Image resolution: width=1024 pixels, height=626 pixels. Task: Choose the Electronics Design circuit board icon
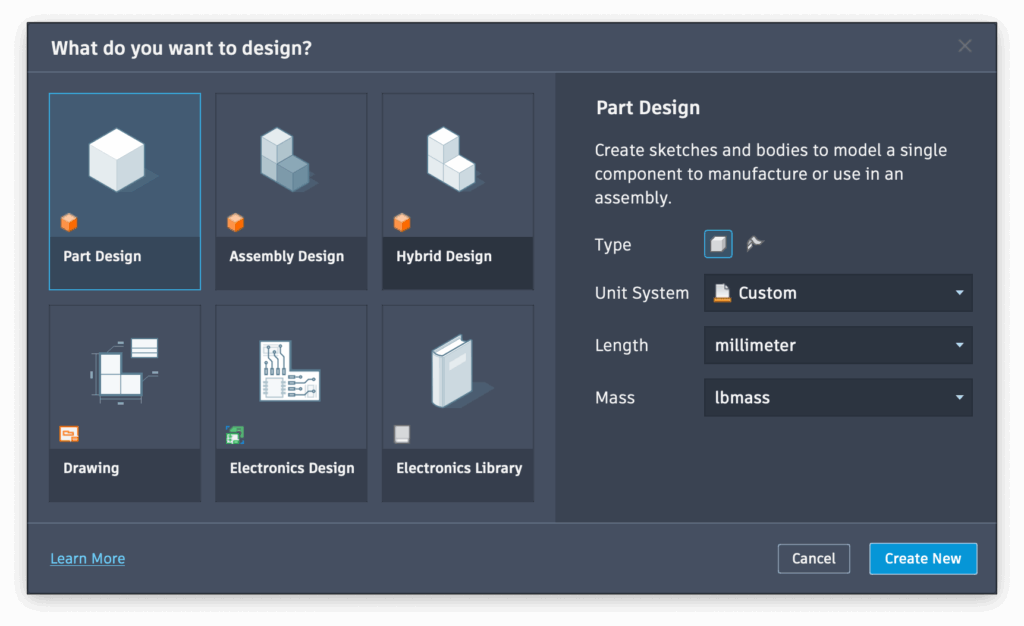coord(290,371)
